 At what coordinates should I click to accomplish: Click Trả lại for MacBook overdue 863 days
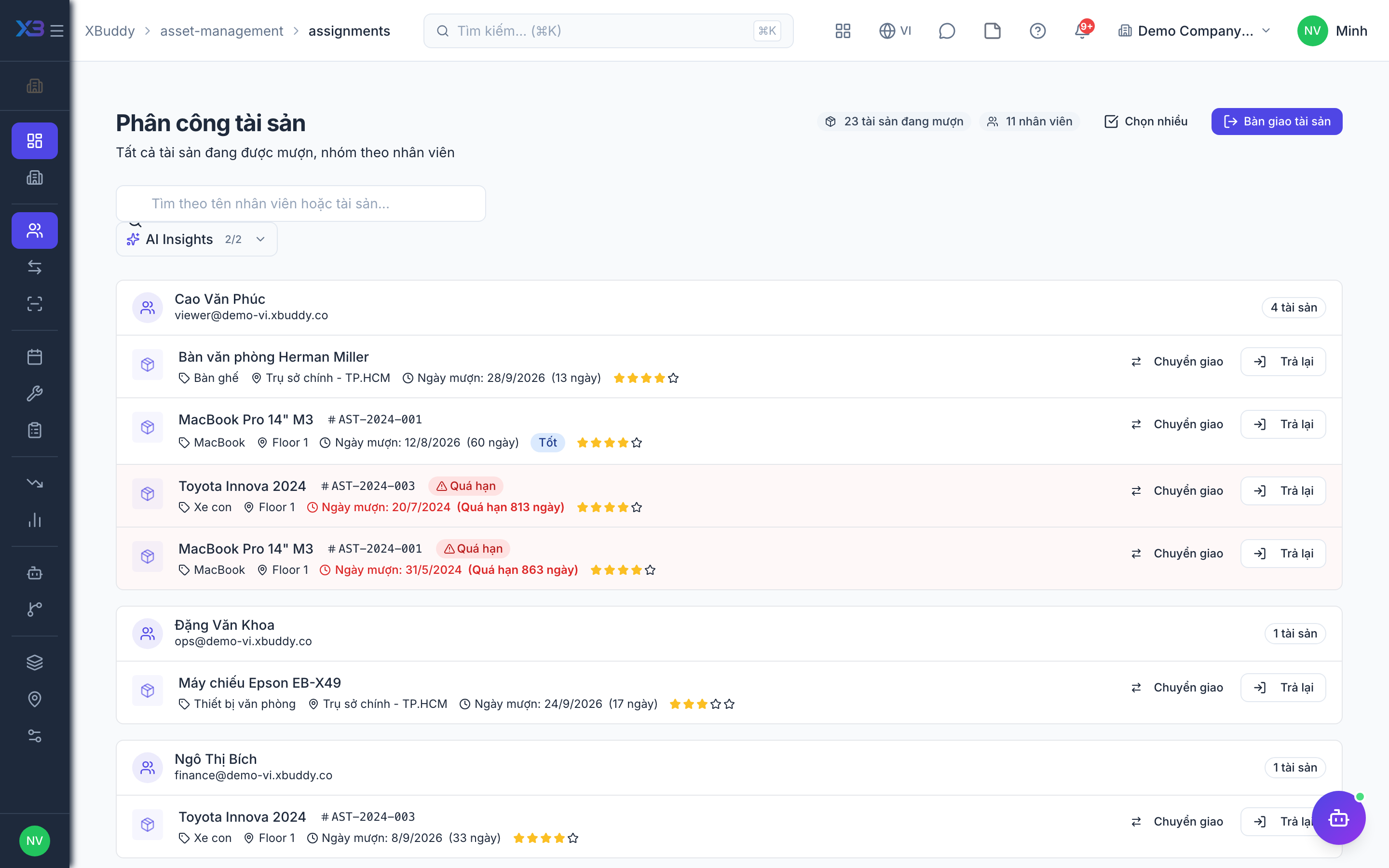(x=1283, y=554)
